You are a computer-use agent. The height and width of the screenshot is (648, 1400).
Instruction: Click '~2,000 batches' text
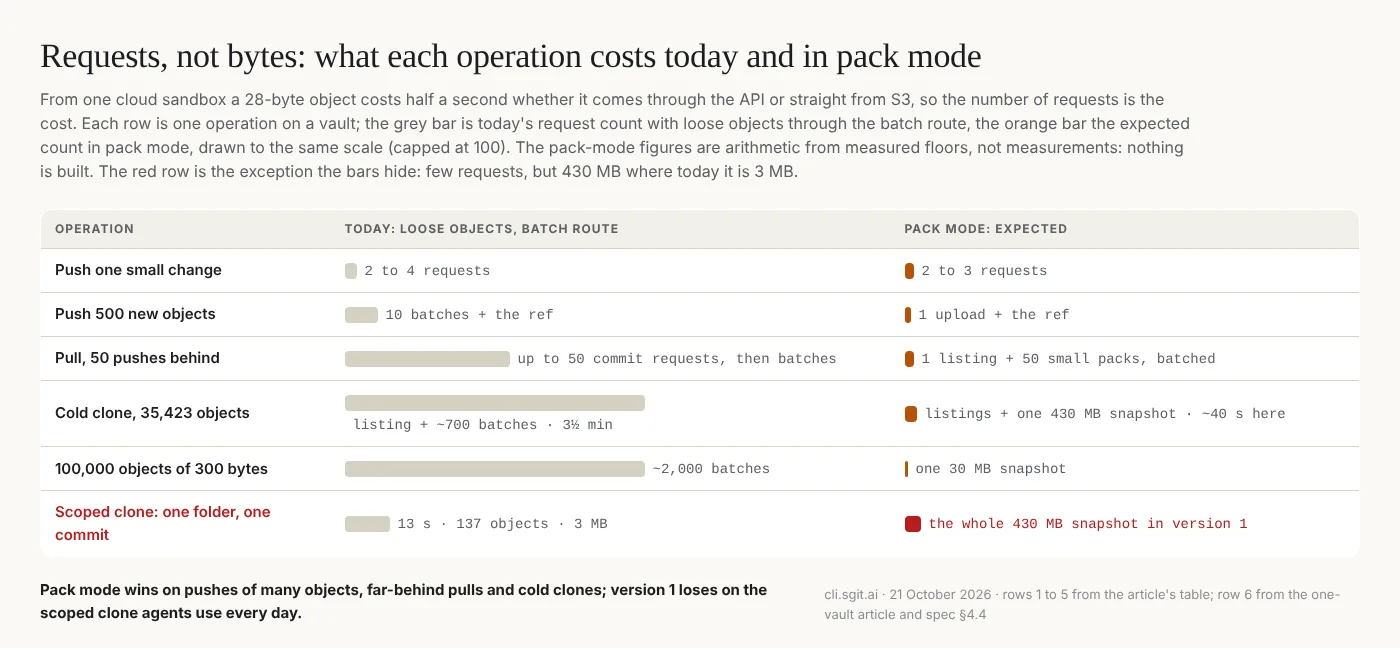click(711, 469)
